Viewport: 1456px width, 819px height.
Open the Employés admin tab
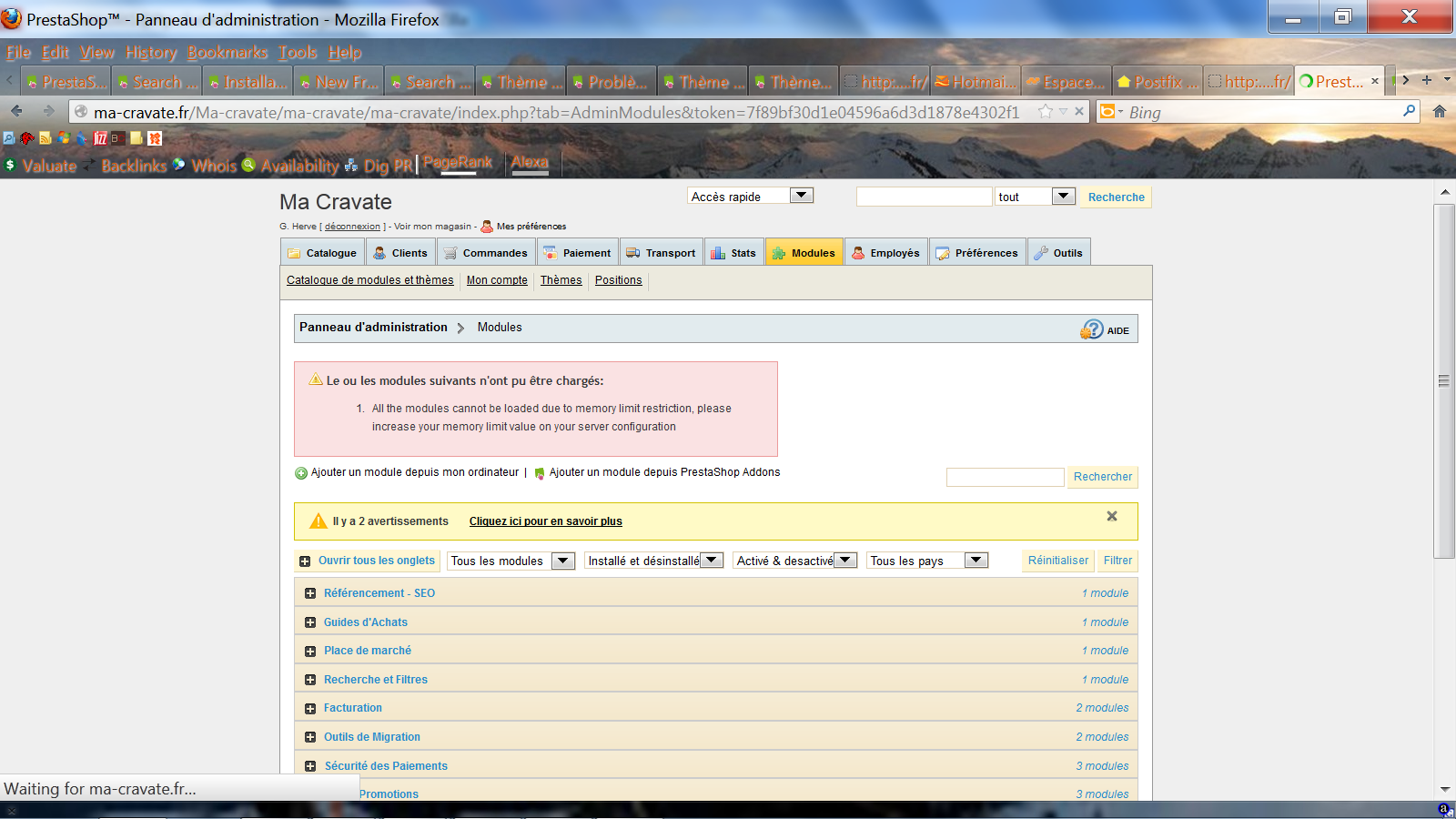click(886, 252)
